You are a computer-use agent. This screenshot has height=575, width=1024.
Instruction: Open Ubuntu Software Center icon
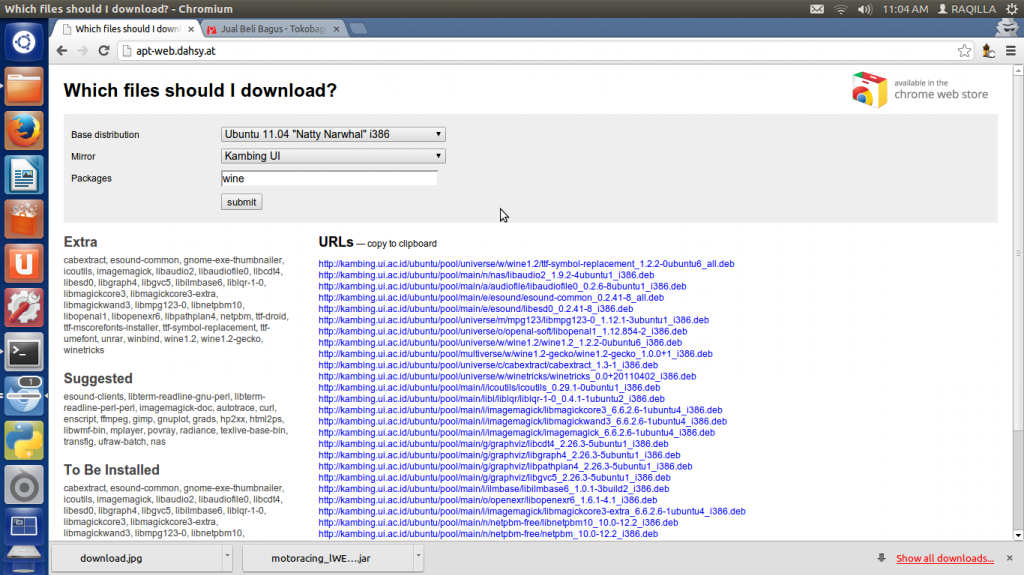point(24,220)
